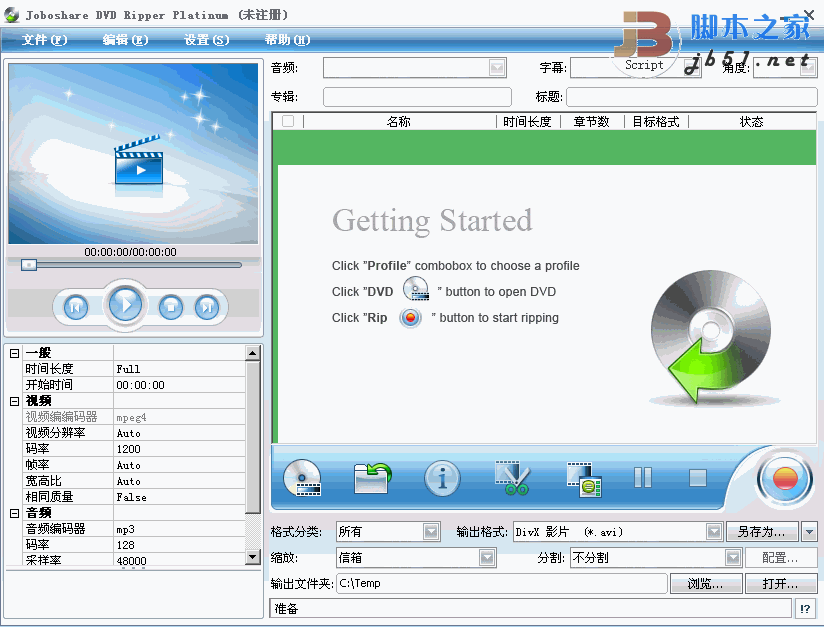Click the 配置... button
The image size is (824, 627).
click(x=780, y=558)
